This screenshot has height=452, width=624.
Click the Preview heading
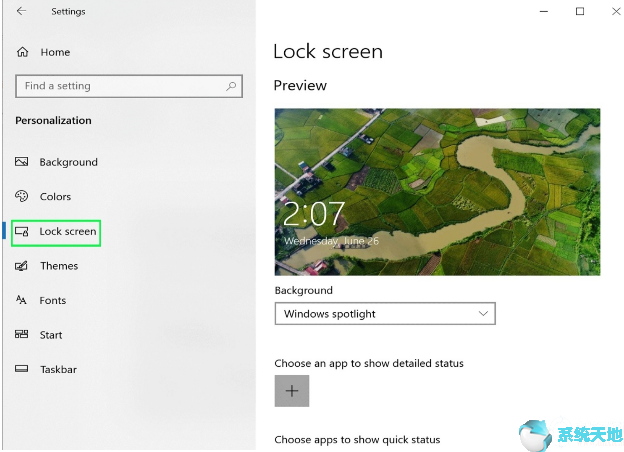pyautogui.click(x=300, y=86)
